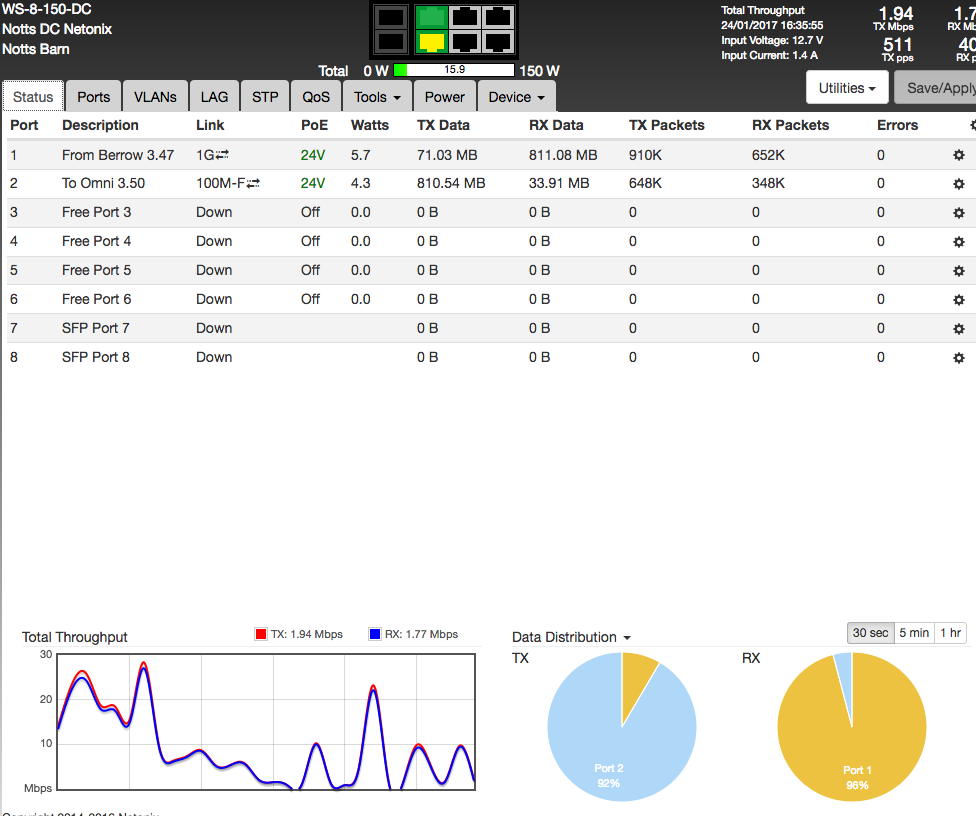
Task: Click the green port 1 icon in switch diagram
Action: tap(431, 17)
